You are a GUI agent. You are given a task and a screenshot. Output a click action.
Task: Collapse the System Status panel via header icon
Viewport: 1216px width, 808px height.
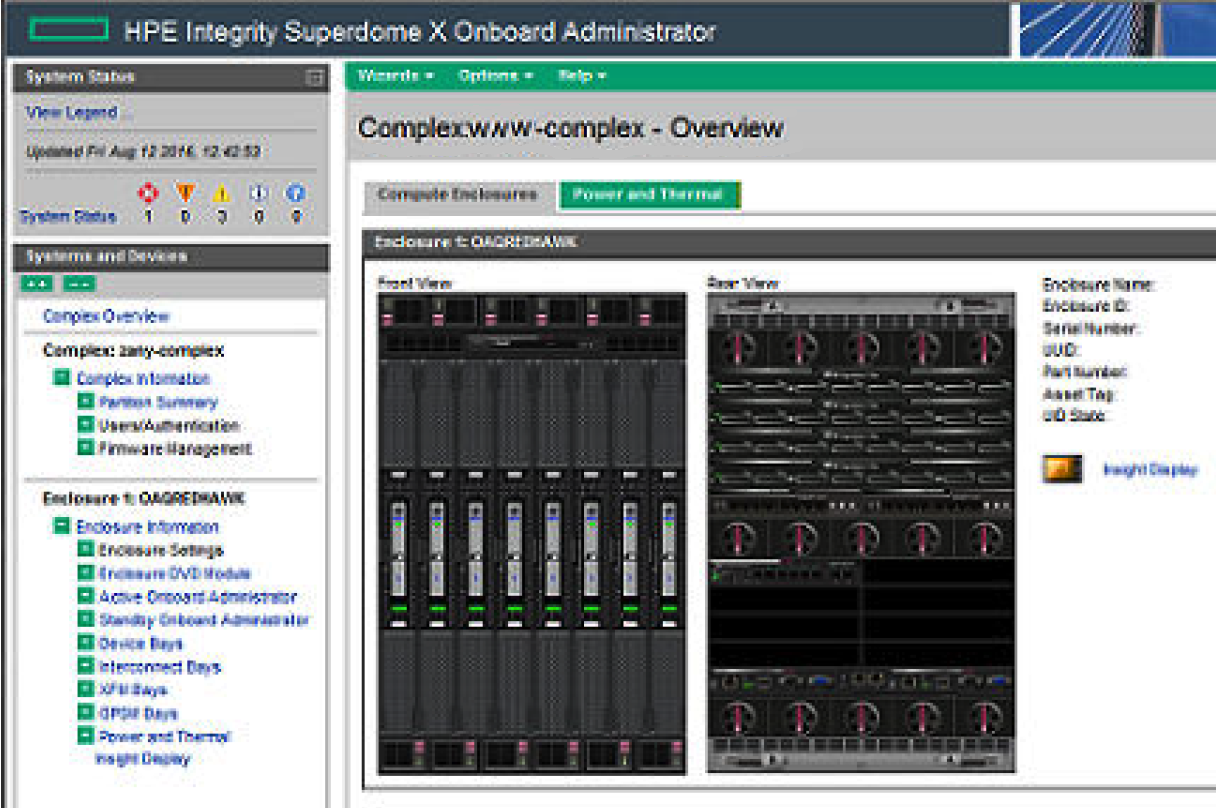tap(313, 77)
